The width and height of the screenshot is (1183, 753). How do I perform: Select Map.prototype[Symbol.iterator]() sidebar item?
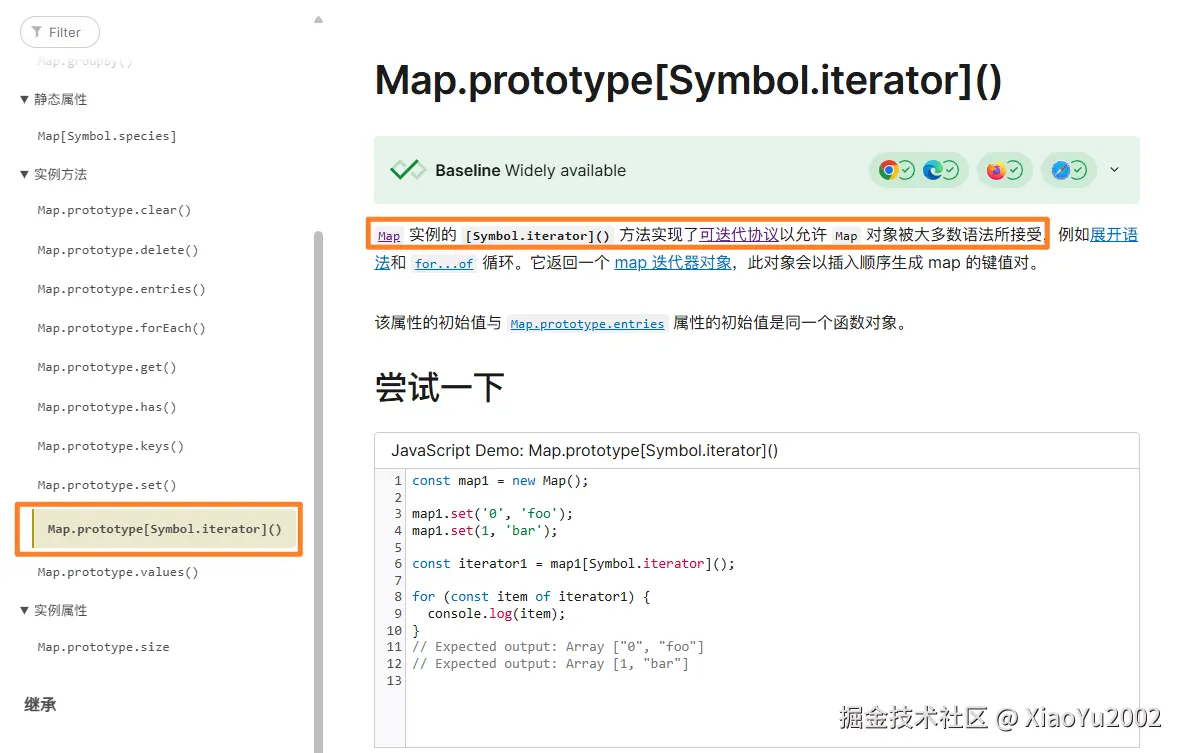pyautogui.click(x=164, y=529)
